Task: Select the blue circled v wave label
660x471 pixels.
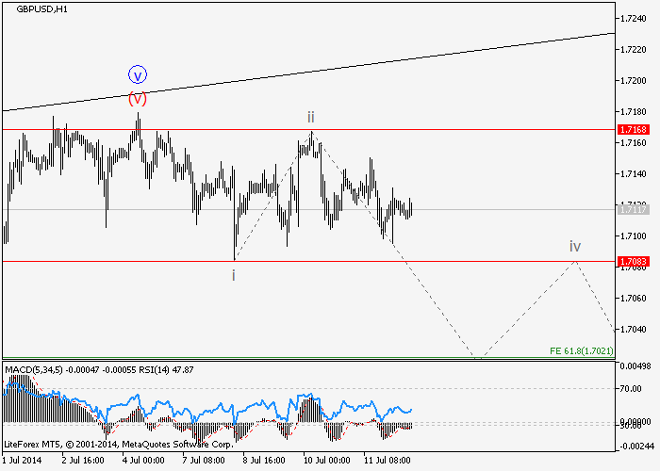Action: (137, 75)
